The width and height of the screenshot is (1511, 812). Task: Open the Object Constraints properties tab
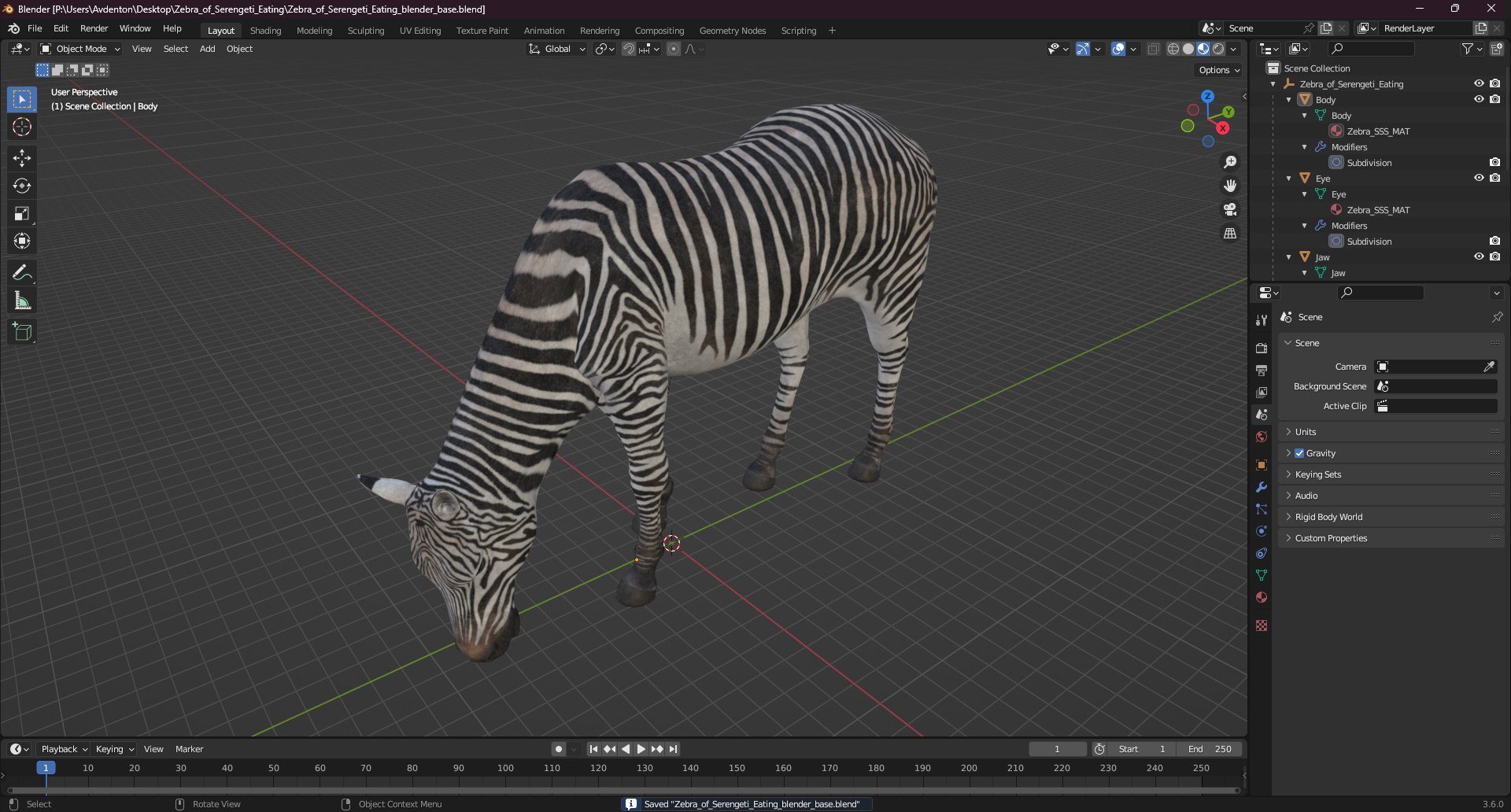1262,553
